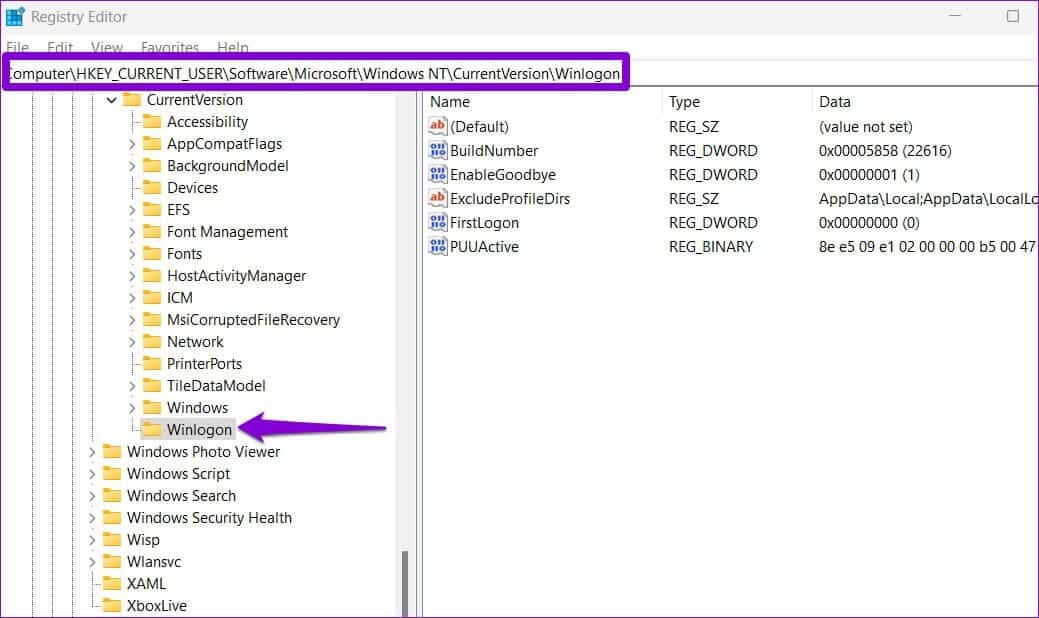Select the BuildNumber DWORD value icon

pyautogui.click(x=437, y=150)
